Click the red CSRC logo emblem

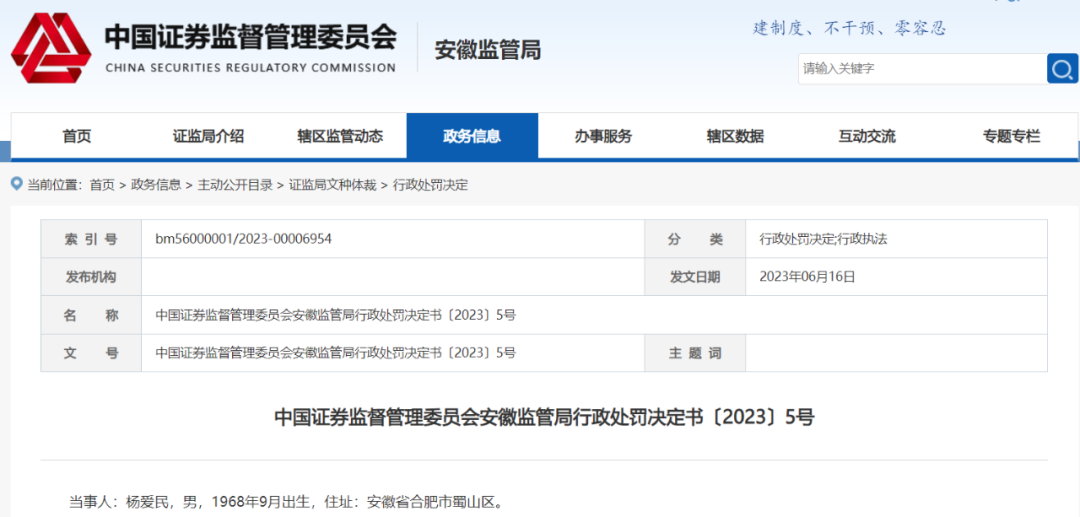point(51,48)
